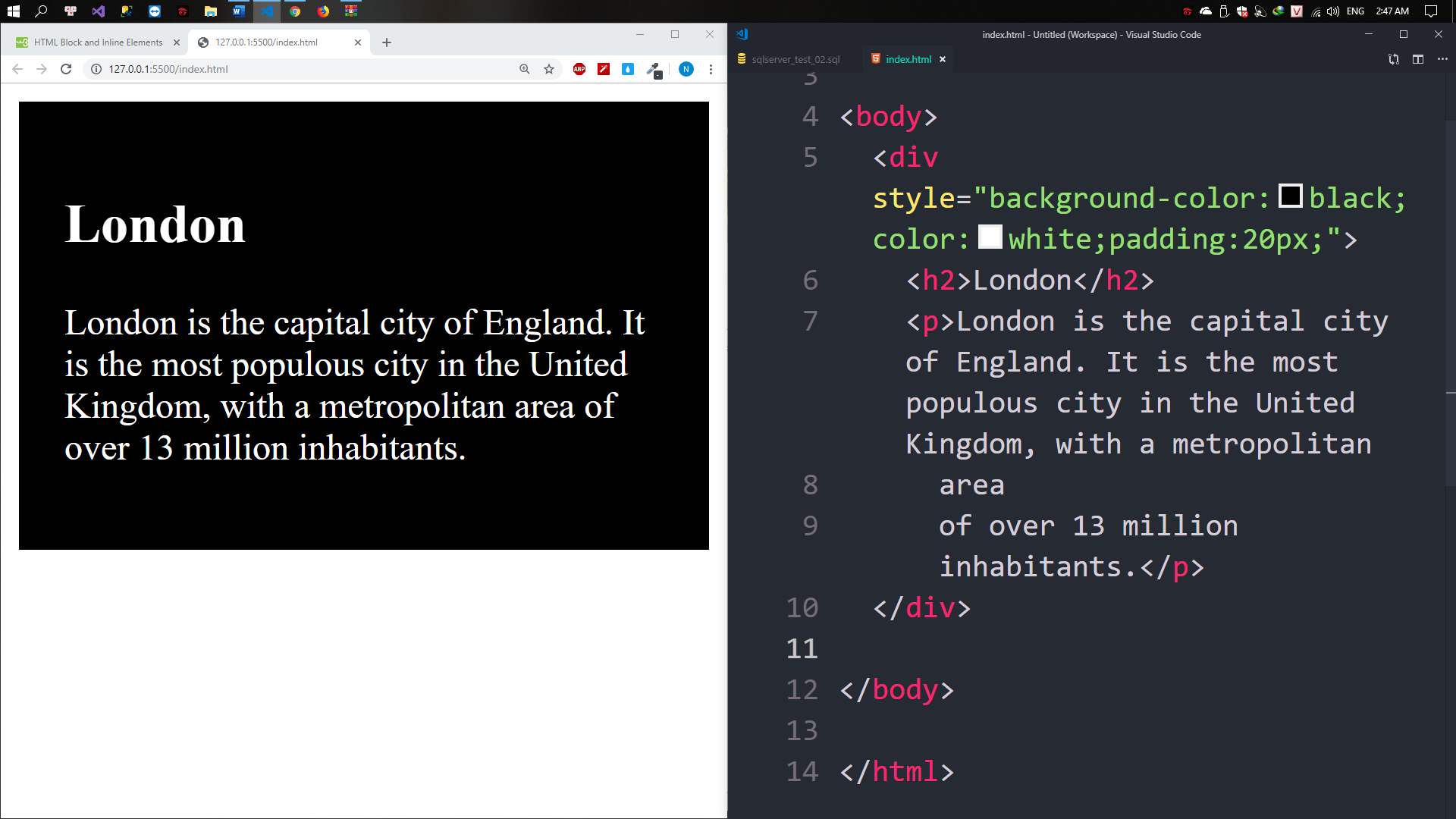Close the index.html editor tab

[943, 59]
